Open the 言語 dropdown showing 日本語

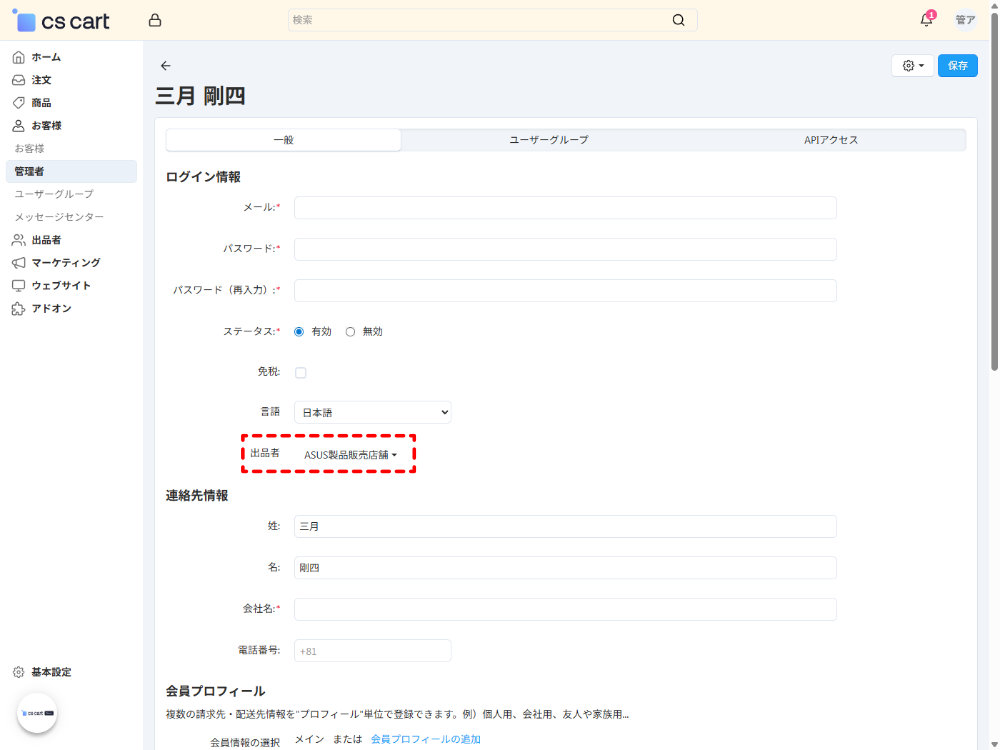[372, 412]
